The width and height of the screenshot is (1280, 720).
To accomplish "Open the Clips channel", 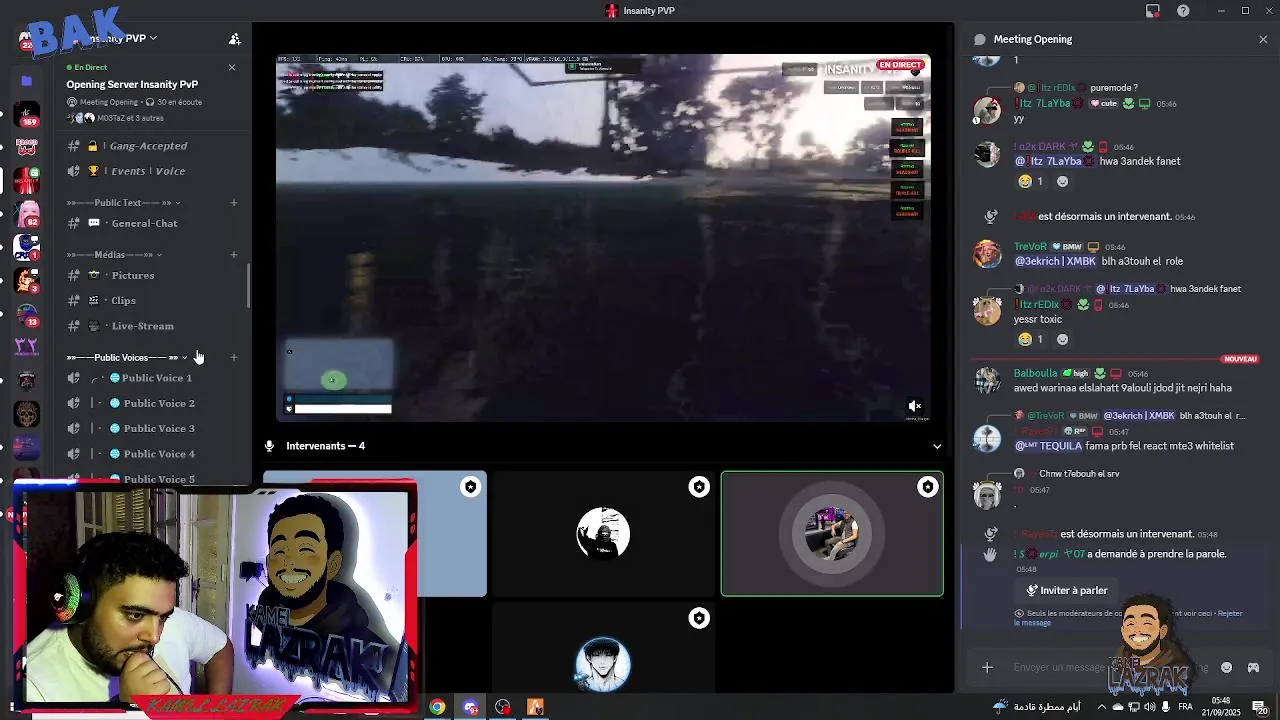I will coord(149,301).
